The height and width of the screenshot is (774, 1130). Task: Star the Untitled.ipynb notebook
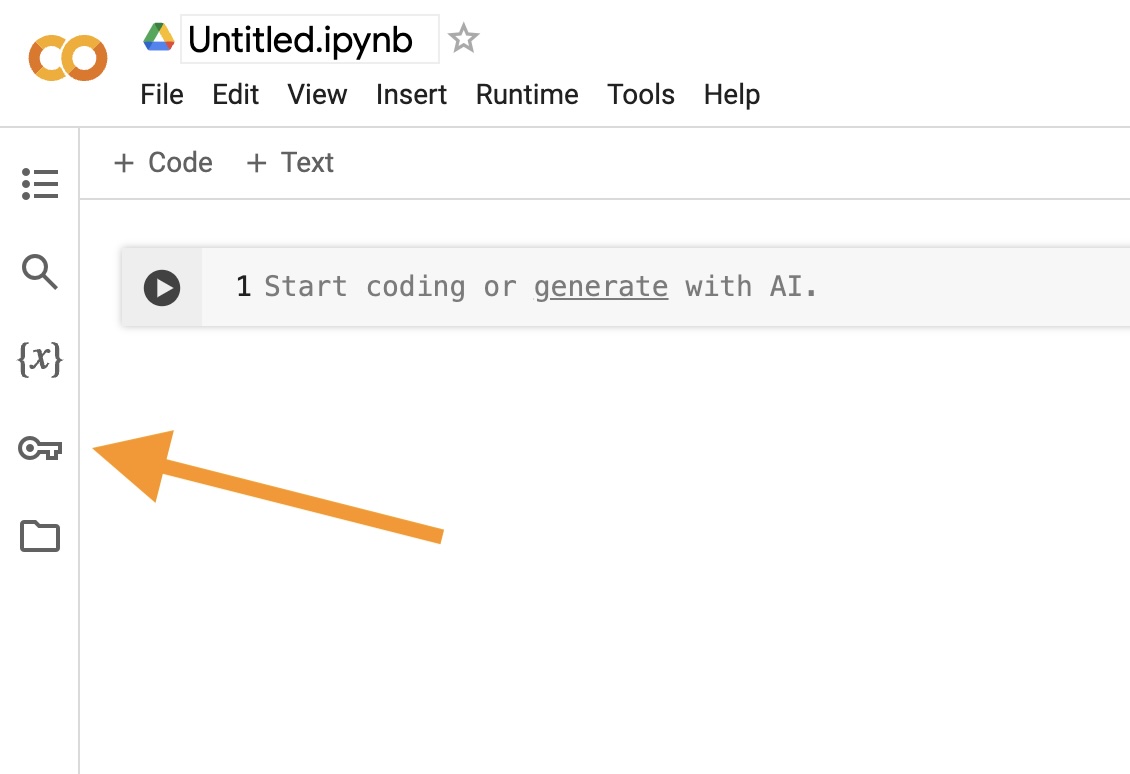[463, 38]
